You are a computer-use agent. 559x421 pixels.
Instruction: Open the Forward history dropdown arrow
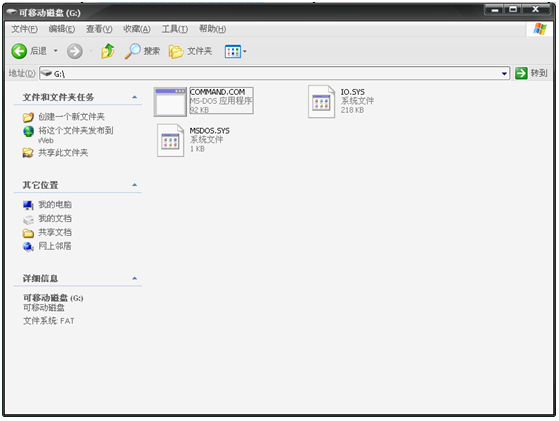(91, 51)
